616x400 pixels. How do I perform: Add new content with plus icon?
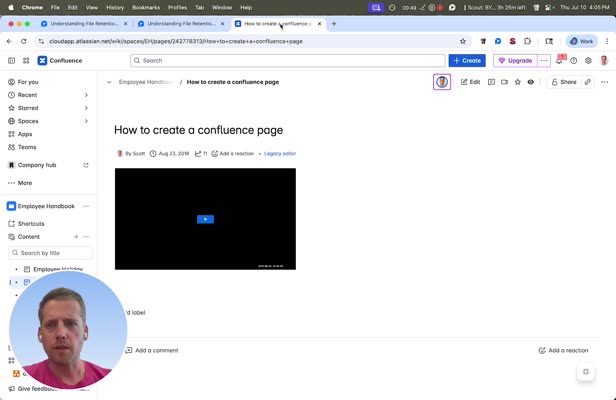point(76,237)
